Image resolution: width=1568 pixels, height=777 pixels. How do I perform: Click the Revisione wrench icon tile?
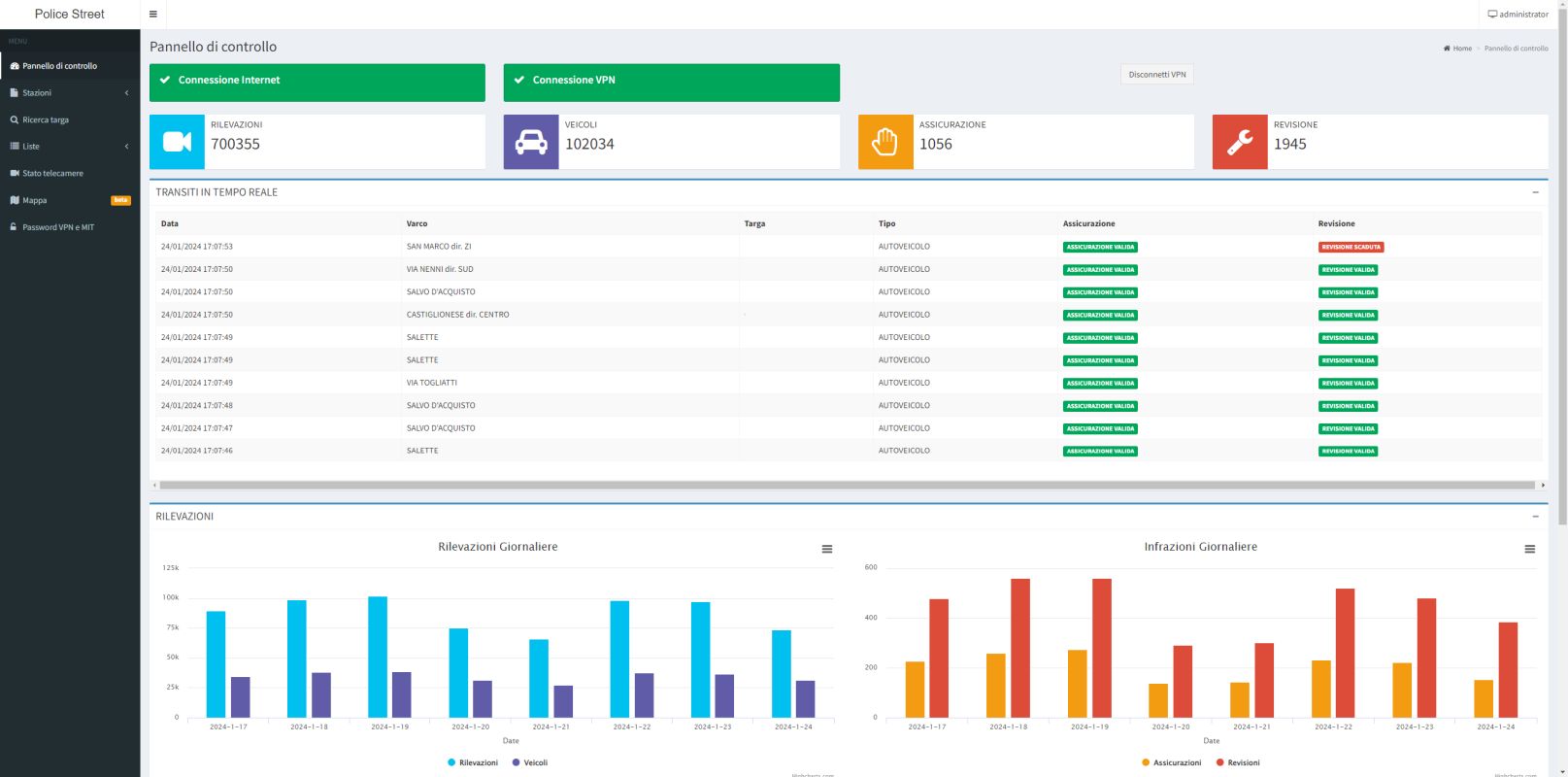coord(1240,142)
